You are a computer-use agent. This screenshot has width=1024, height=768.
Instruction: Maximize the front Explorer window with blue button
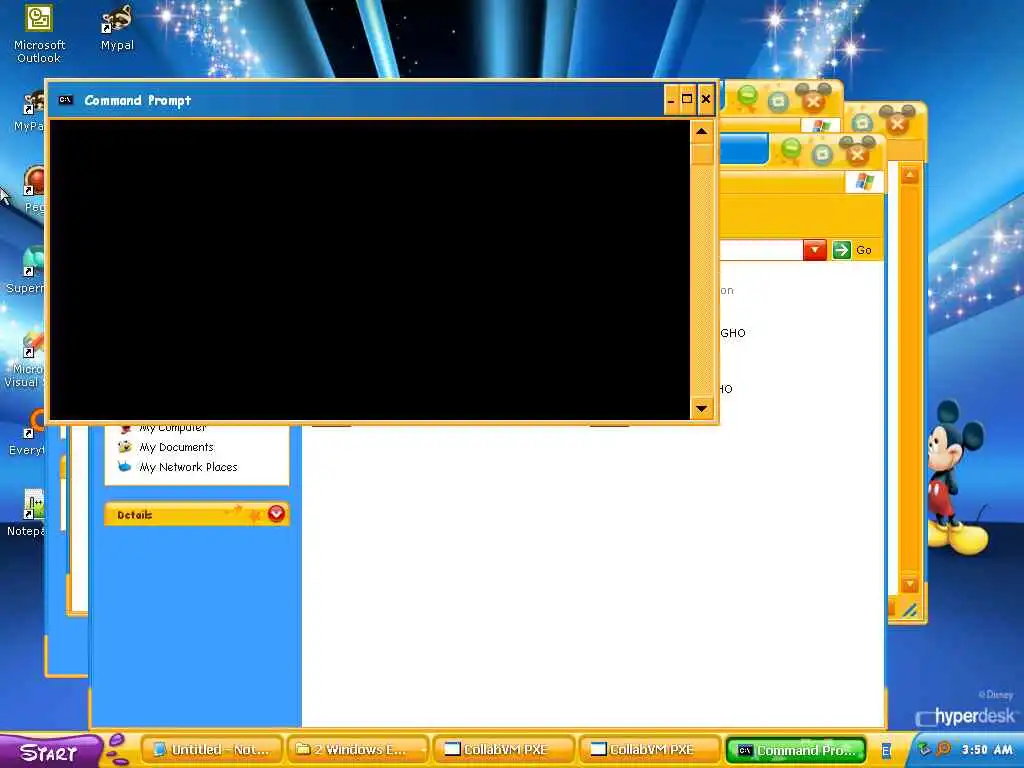pyautogui.click(x=823, y=154)
